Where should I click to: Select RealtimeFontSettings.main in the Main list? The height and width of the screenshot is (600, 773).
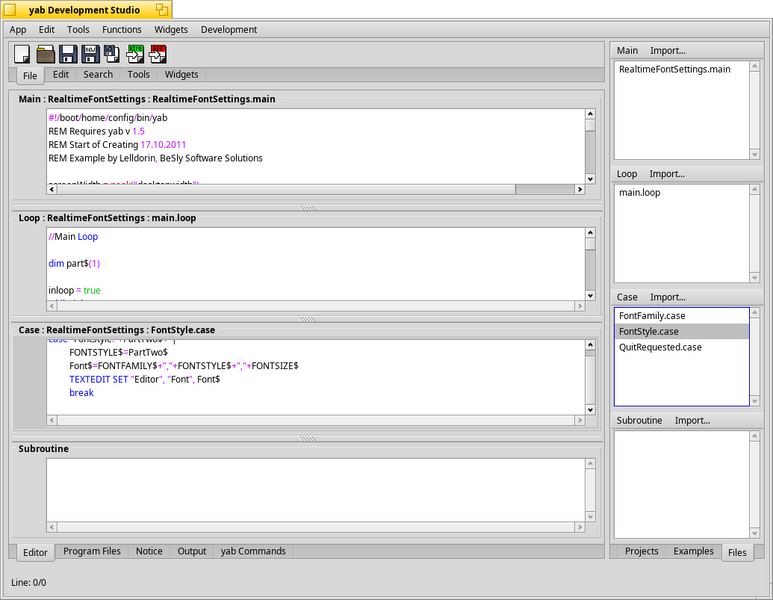[x=682, y=70]
